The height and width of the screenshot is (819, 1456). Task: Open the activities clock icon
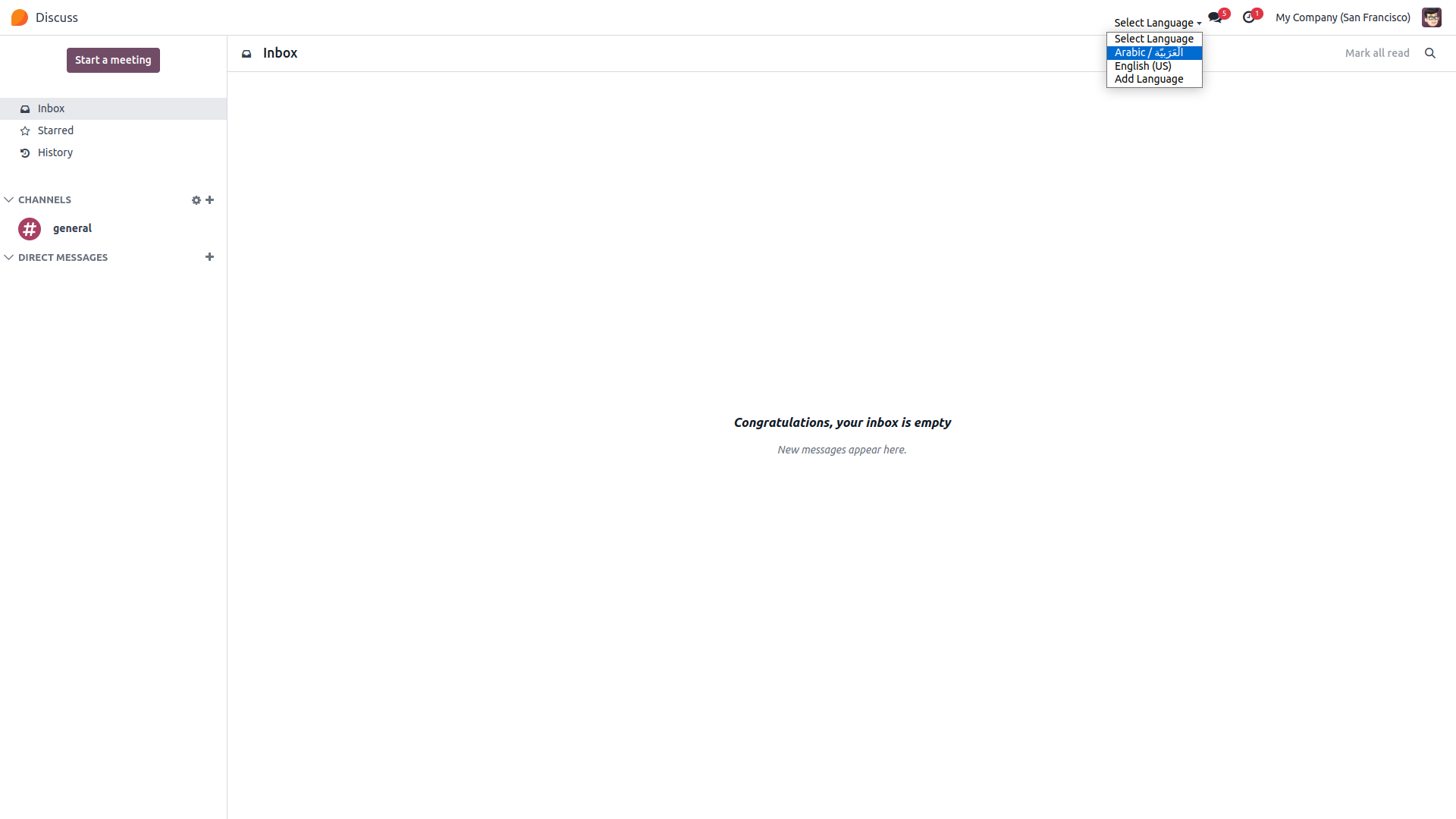pyautogui.click(x=1248, y=17)
